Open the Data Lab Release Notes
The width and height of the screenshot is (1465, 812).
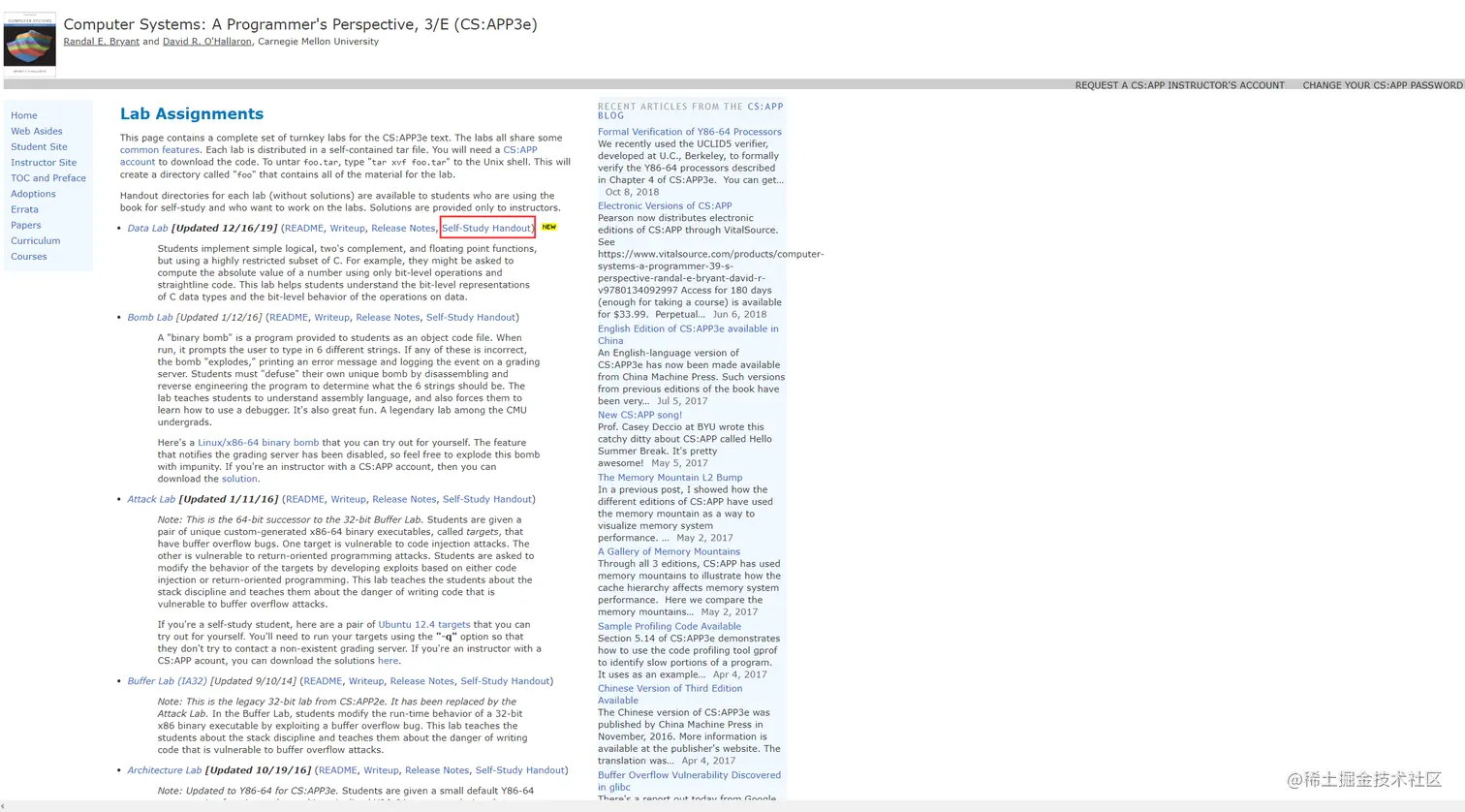click(403, 228)
